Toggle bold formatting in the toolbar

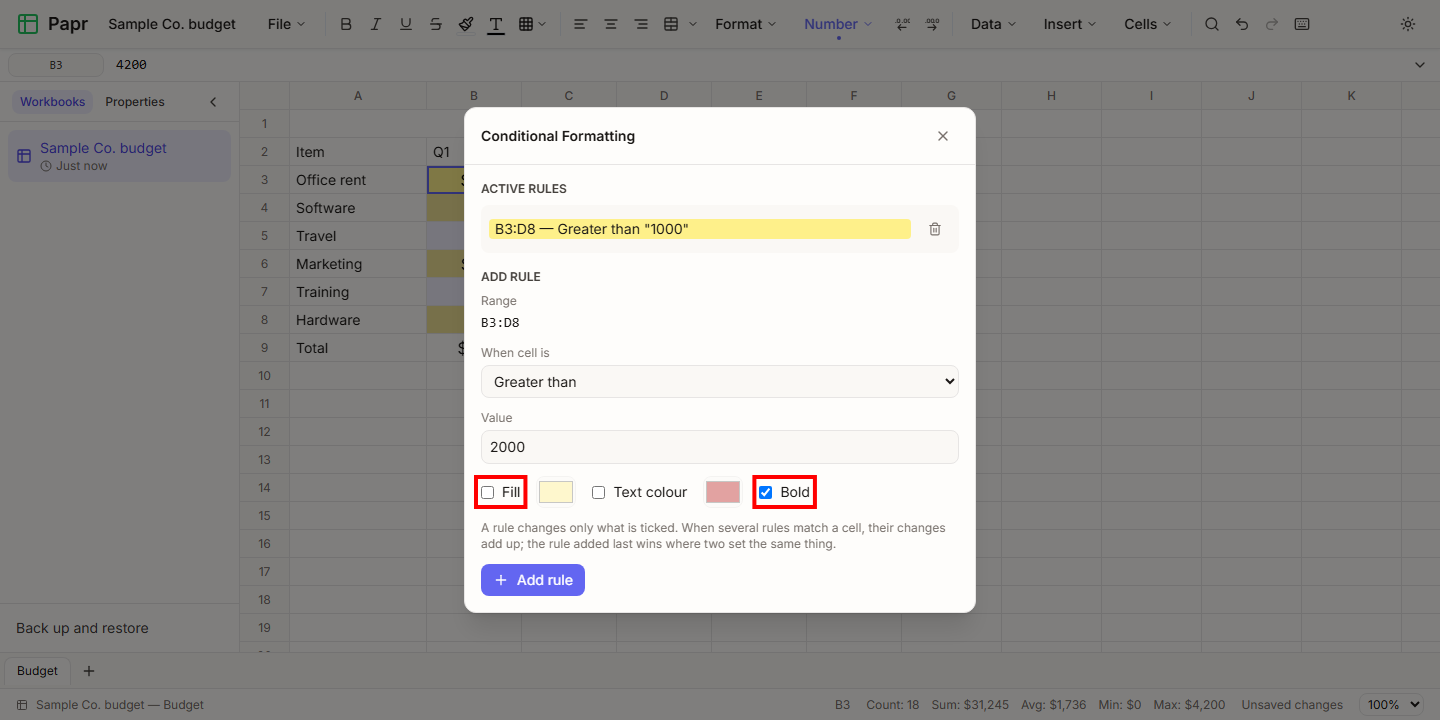click(346, 24)
